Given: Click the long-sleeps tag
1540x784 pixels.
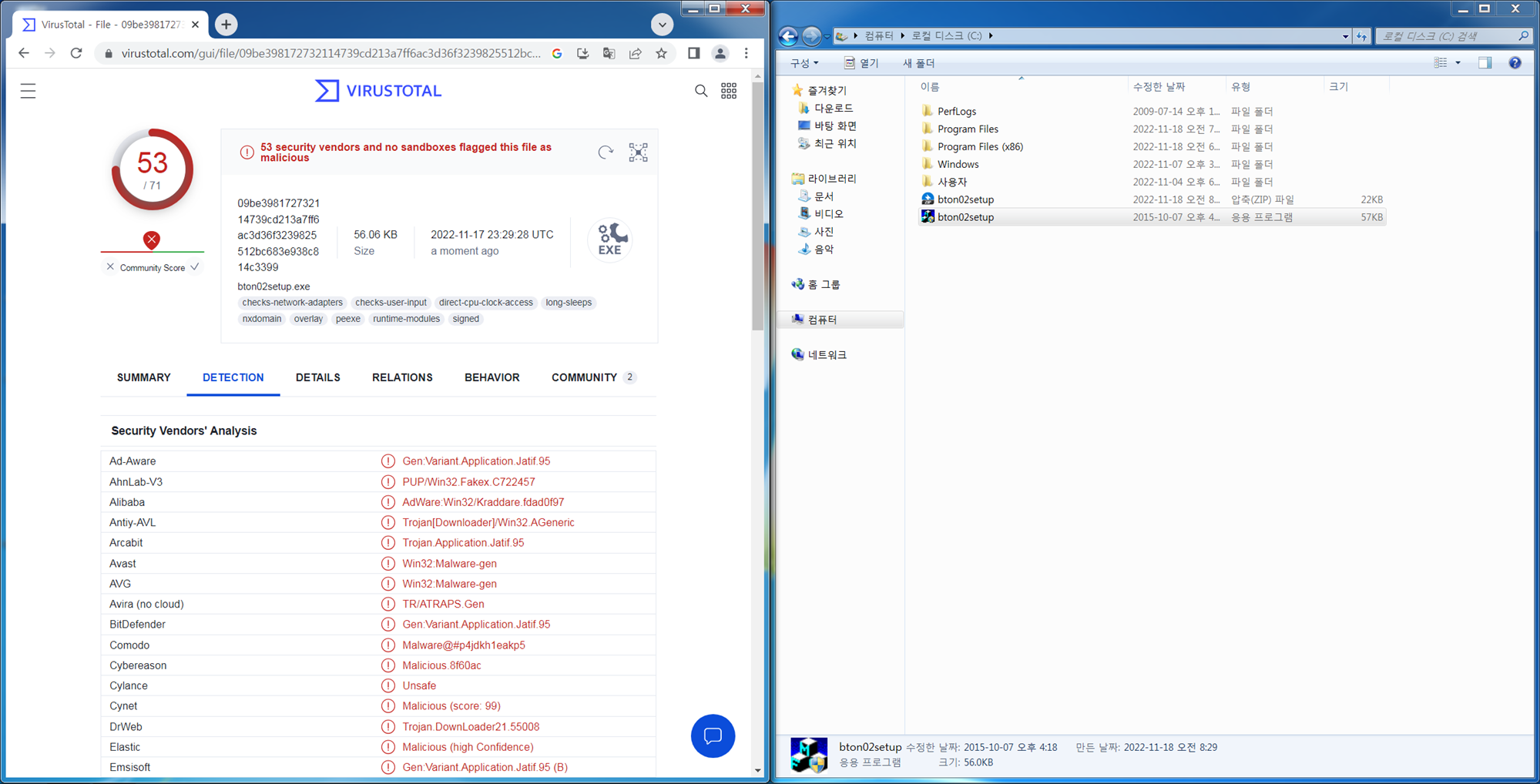Looking at the screenshot, I should pyautogui.click(x=569, y=303).
